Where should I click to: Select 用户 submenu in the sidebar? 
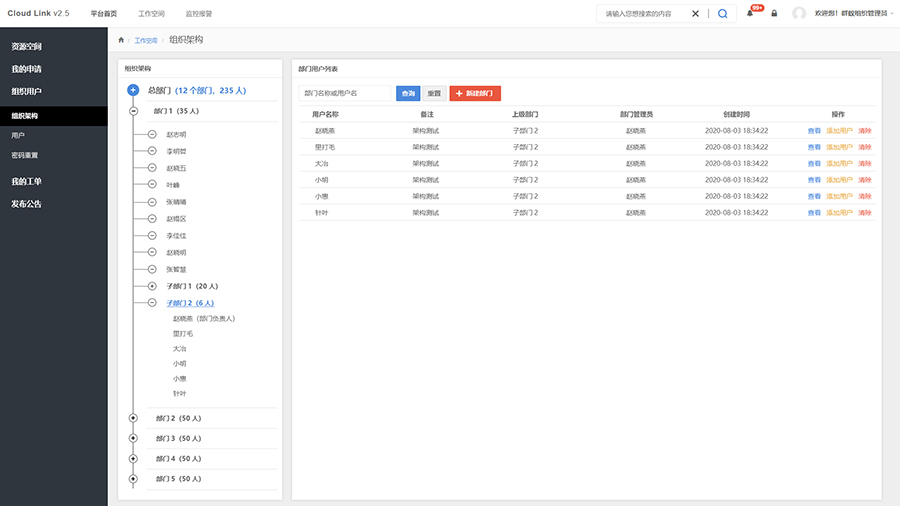(18, 135)
